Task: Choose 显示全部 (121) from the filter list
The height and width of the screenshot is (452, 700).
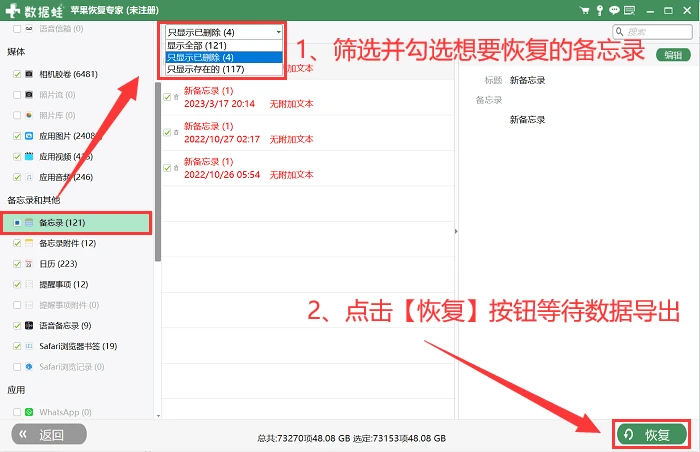Action: pyautogui.click(x=224, y=46)
